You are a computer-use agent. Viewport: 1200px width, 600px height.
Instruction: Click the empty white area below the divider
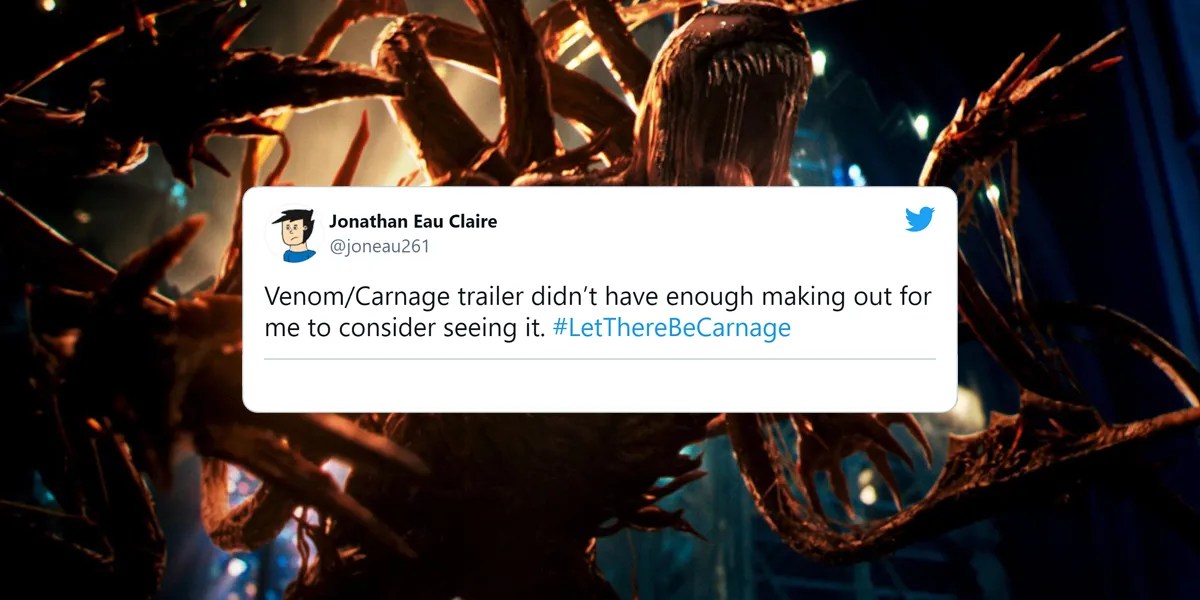tap(600, 385)
